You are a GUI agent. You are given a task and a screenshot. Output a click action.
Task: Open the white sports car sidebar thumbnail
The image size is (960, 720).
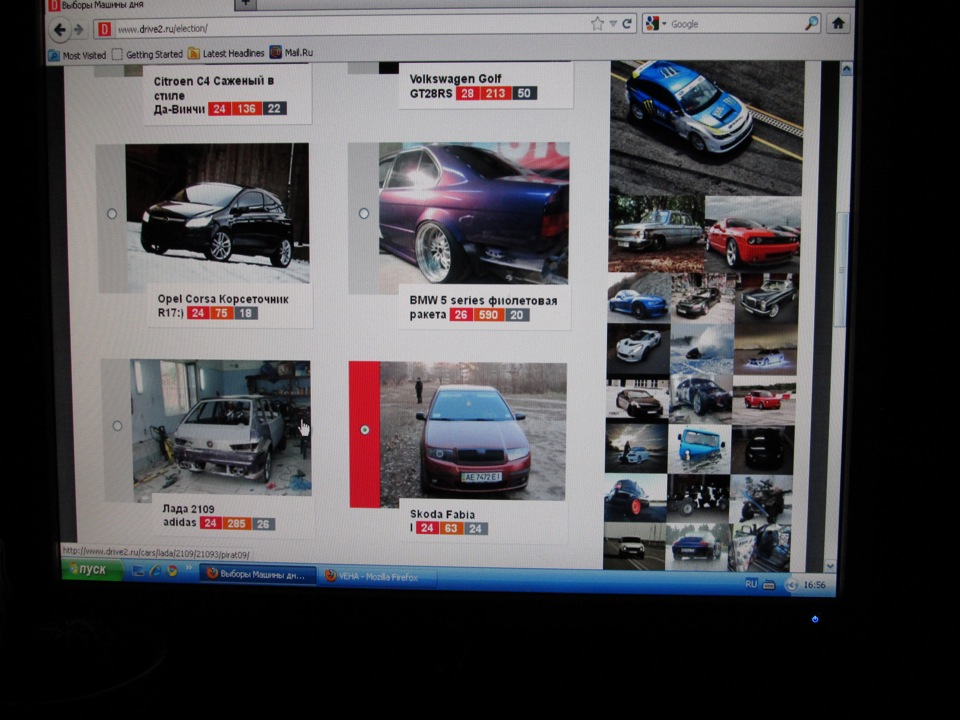(x=637, y=349)
